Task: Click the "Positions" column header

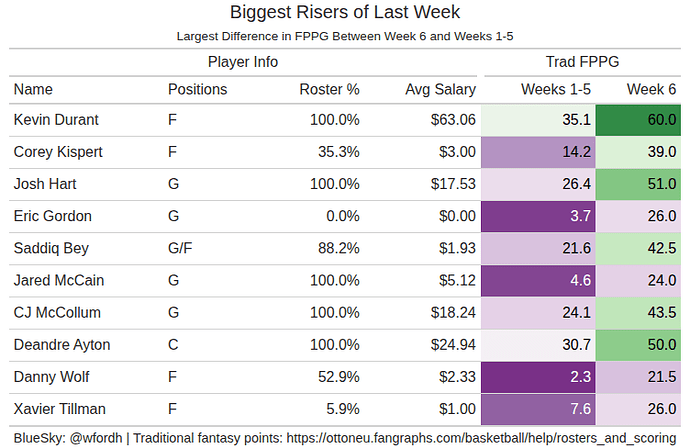Action: click(197, 89)
